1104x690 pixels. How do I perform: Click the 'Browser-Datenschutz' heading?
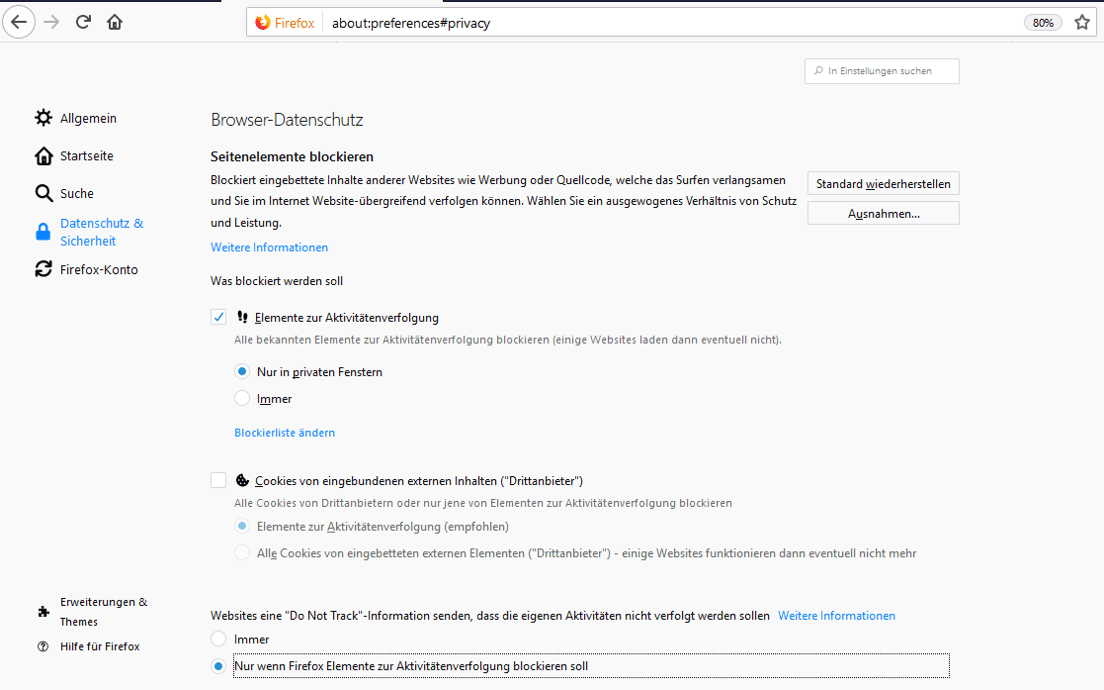point(287,120)
